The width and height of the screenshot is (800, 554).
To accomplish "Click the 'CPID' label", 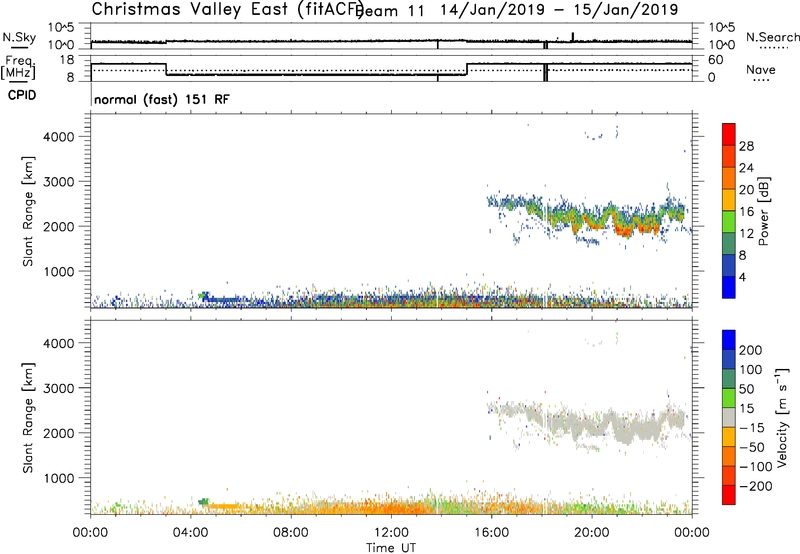I will pyautogui.click(x=22, y=95).
